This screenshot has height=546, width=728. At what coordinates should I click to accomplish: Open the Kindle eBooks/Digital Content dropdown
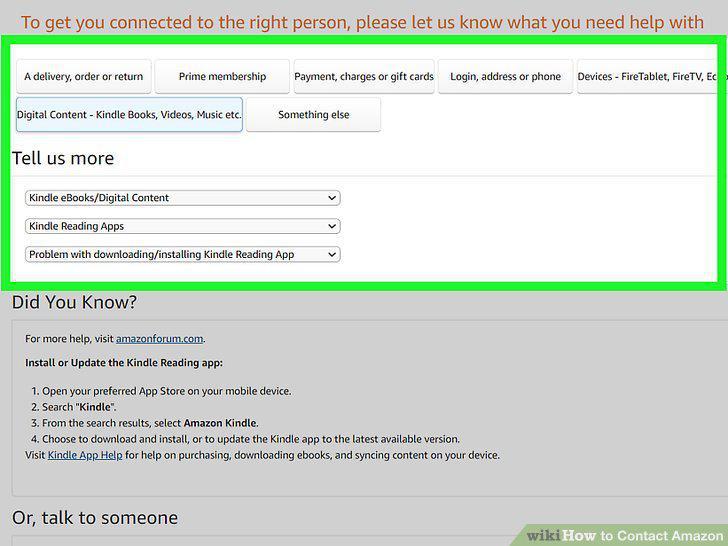(x=182, y=198)
